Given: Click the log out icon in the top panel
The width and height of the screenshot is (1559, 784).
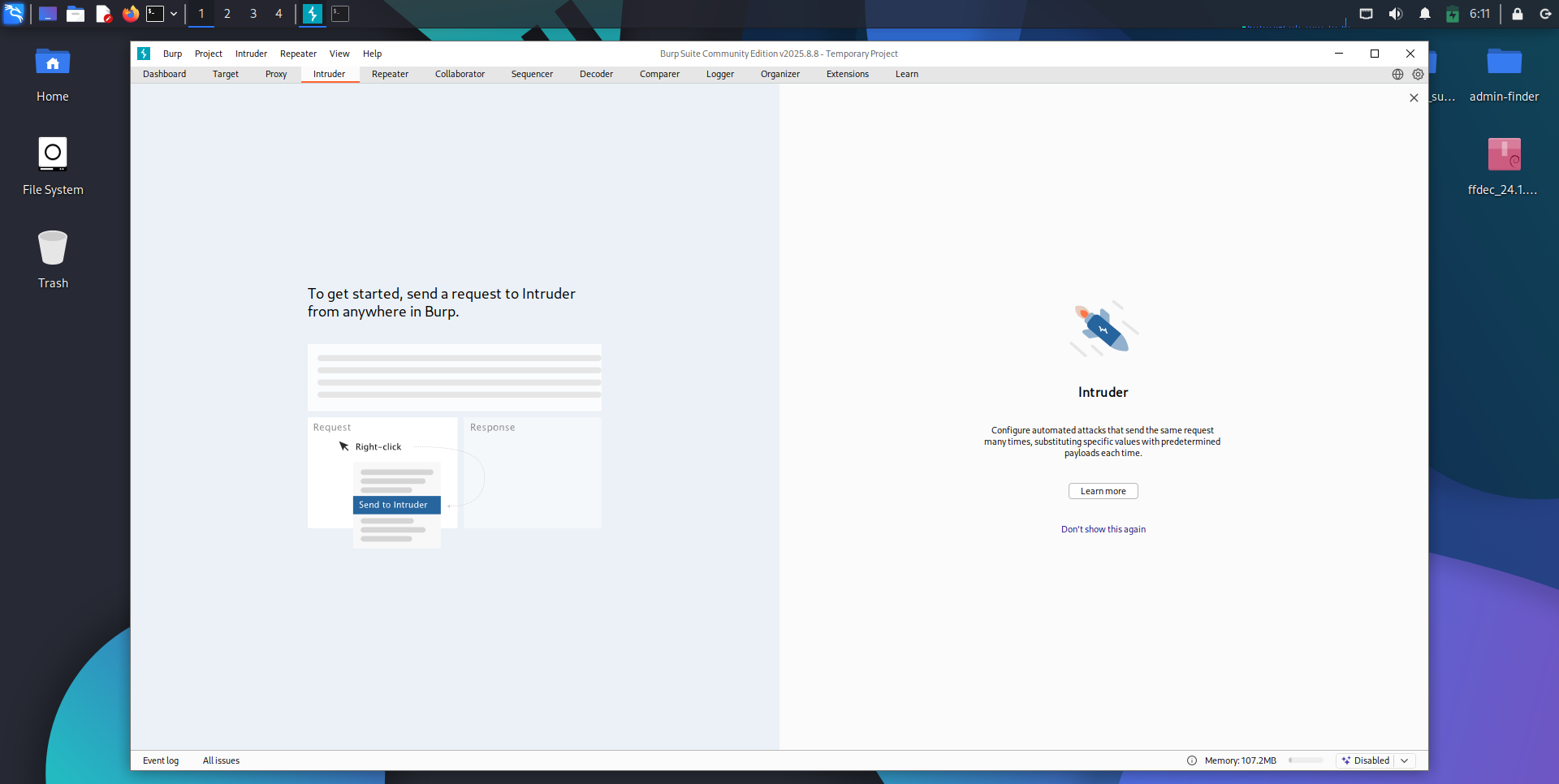Looking at the screenshot, I should click(x=1545, y=14).
